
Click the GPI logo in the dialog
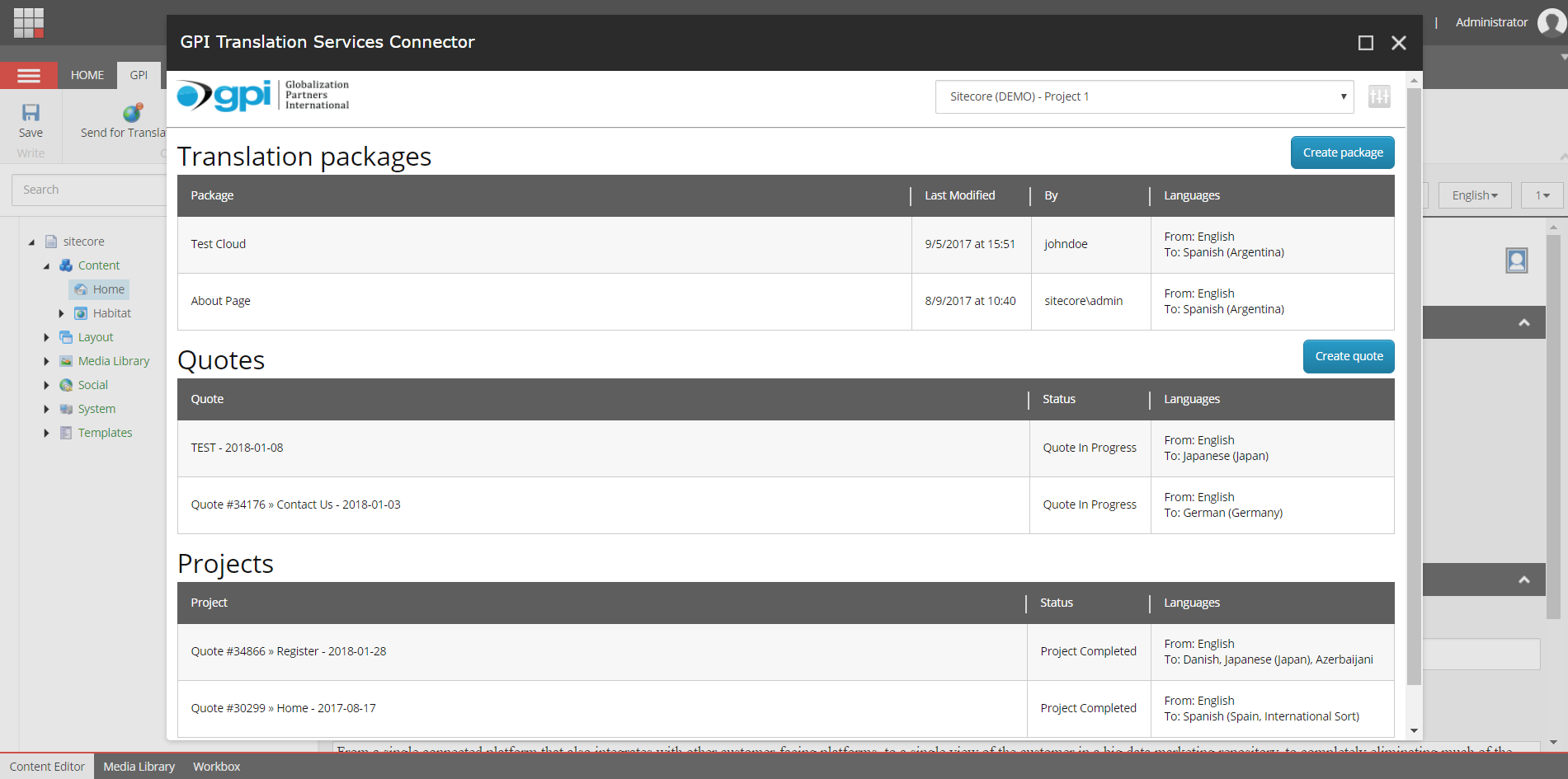click(x=263, y=96)
